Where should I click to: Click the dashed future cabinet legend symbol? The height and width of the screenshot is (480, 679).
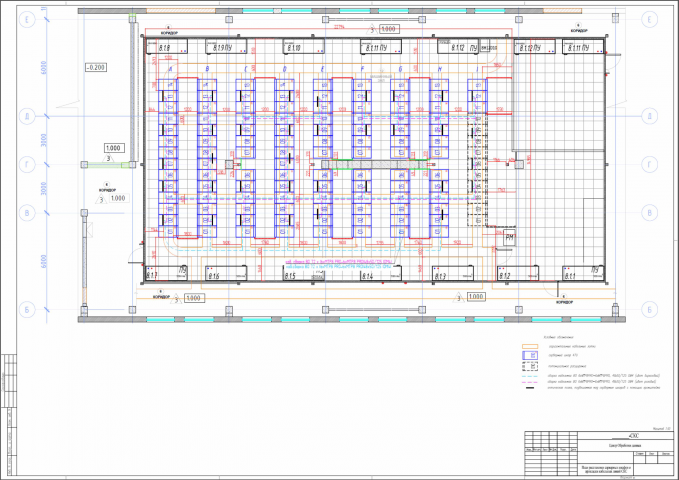coord(530,366)
